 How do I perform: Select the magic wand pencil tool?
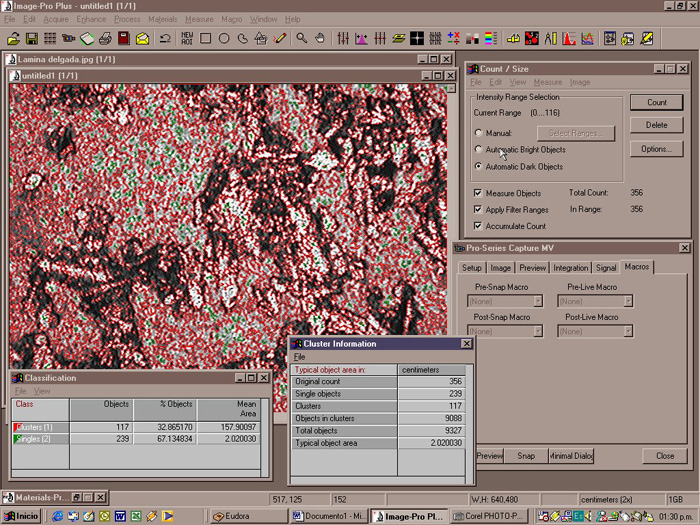pyautogui.click(x=280, y=39)
